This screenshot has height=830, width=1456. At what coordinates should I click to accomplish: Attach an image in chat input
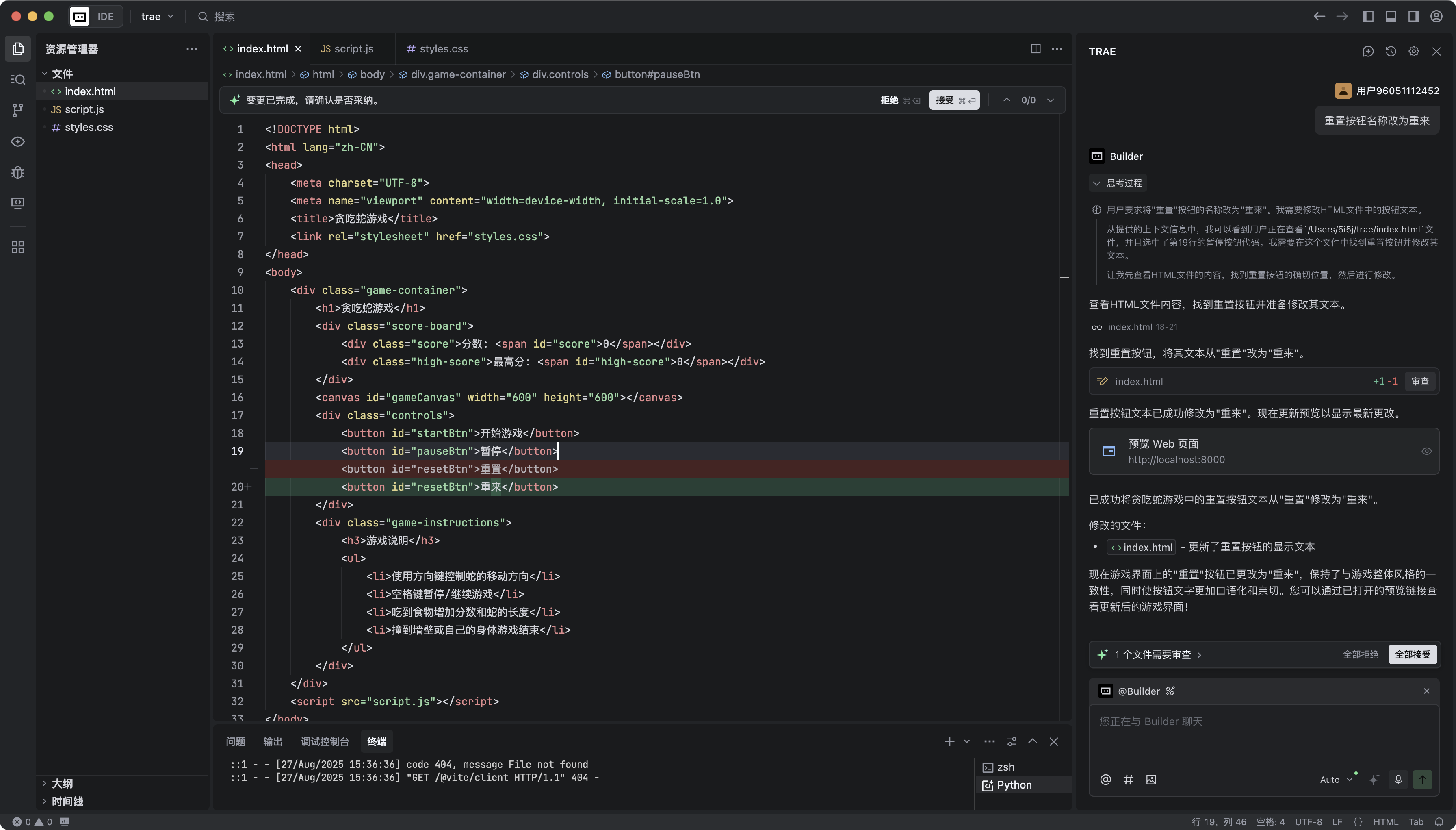pyautogui.click(x=1151, y=779)
